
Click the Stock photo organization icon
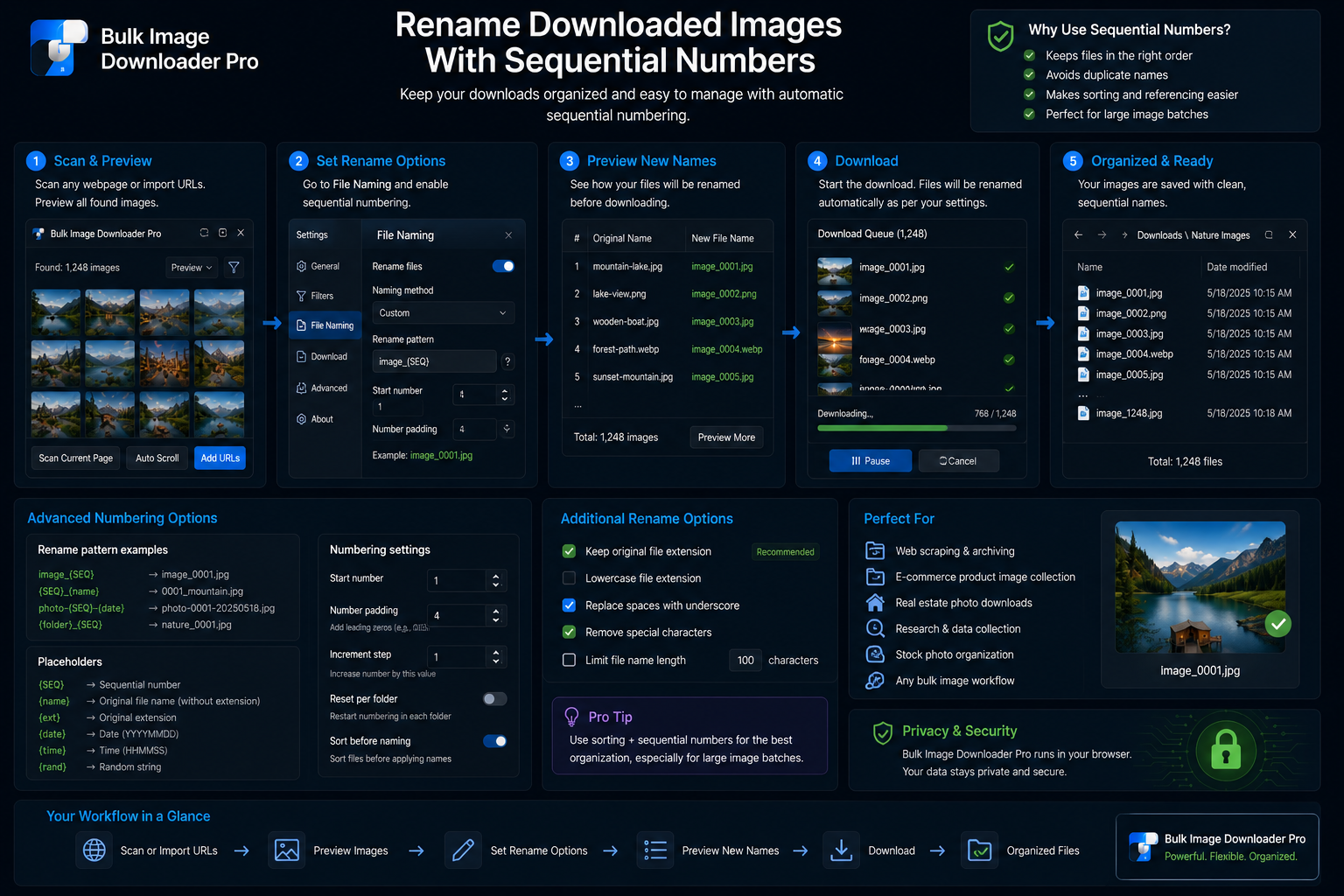click(875, 654)
